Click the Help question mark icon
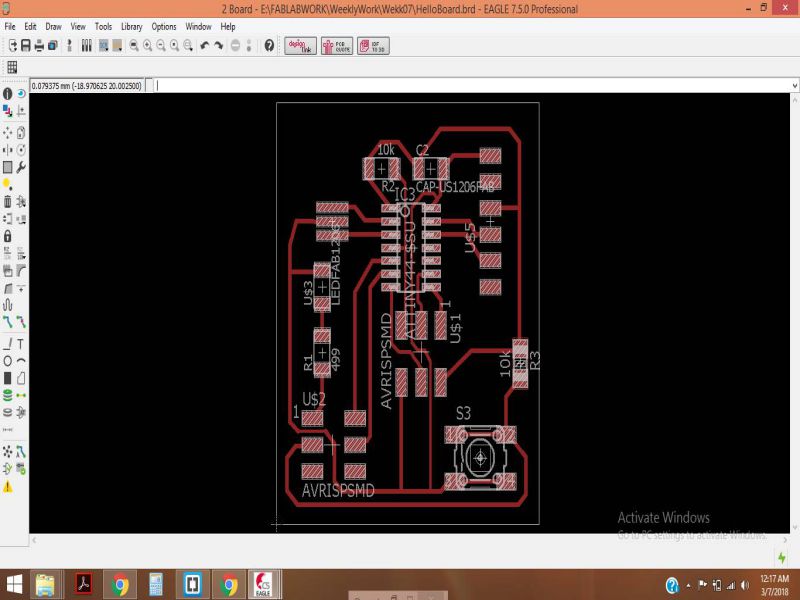 (x=269, y=45)
